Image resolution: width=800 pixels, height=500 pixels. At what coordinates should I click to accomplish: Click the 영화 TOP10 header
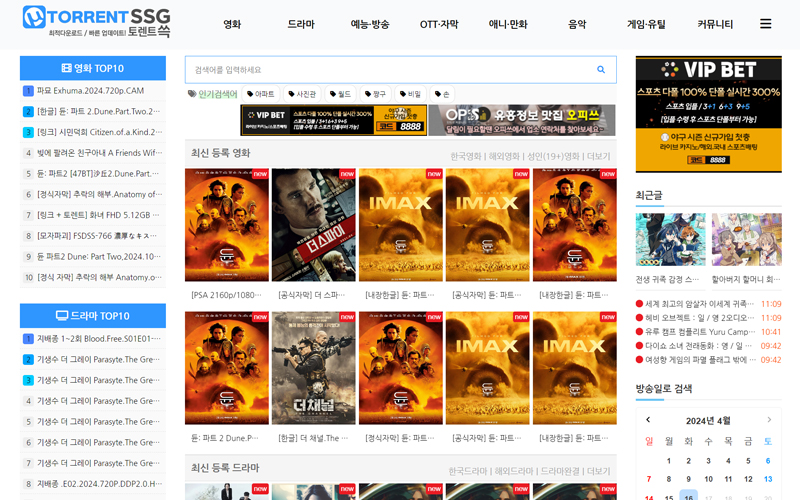(x=93, y=68)
